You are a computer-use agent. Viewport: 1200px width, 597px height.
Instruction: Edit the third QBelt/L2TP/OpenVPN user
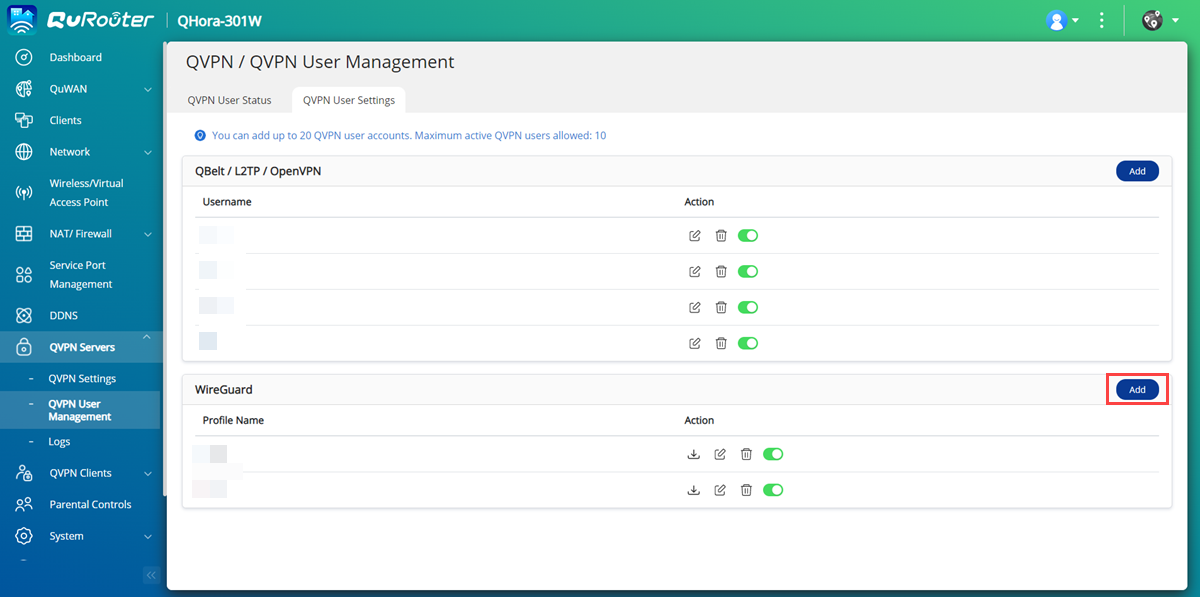coord(695,308)
